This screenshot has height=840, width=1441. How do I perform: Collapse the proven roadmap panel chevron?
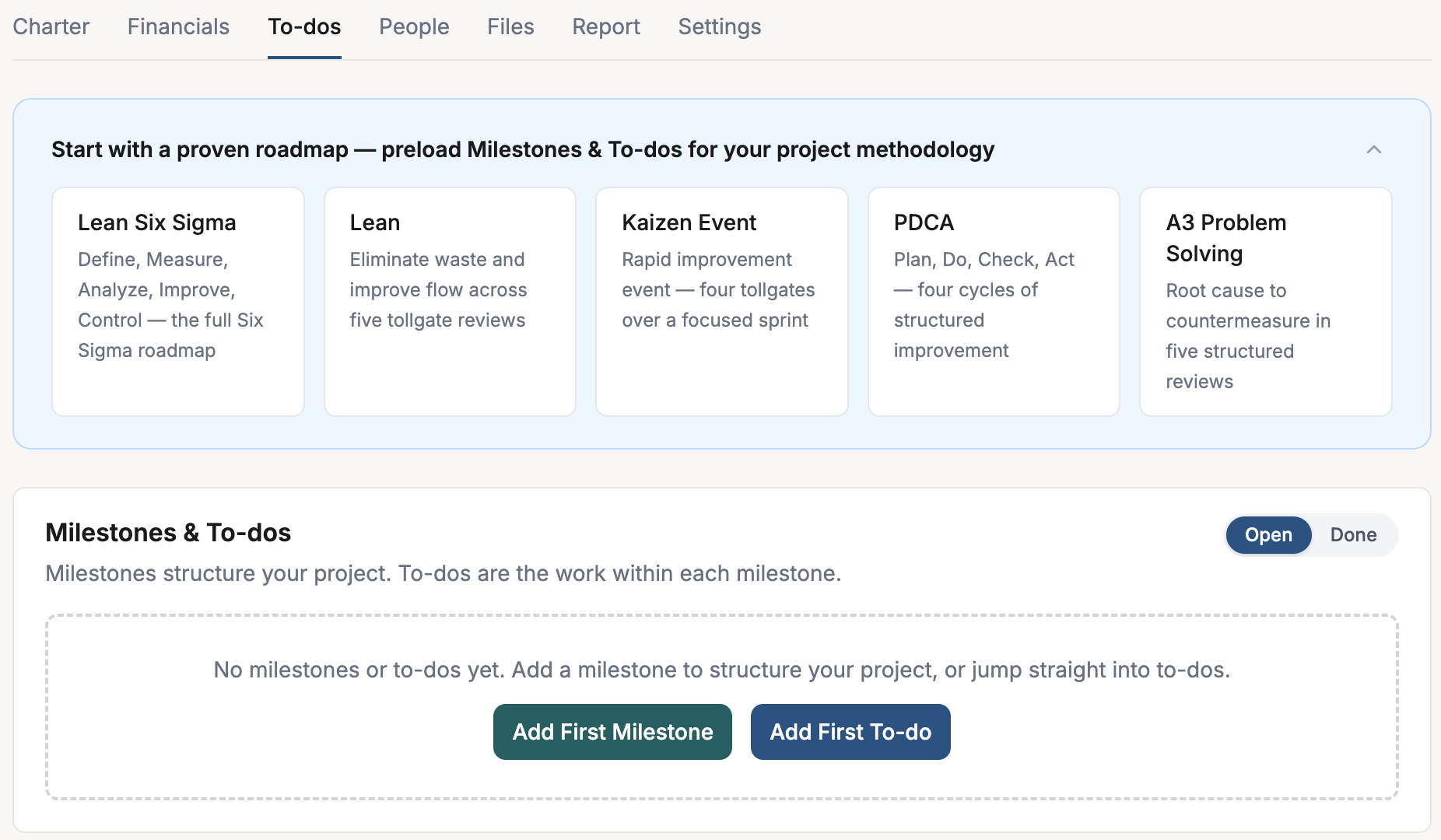tap(1373, 149)
